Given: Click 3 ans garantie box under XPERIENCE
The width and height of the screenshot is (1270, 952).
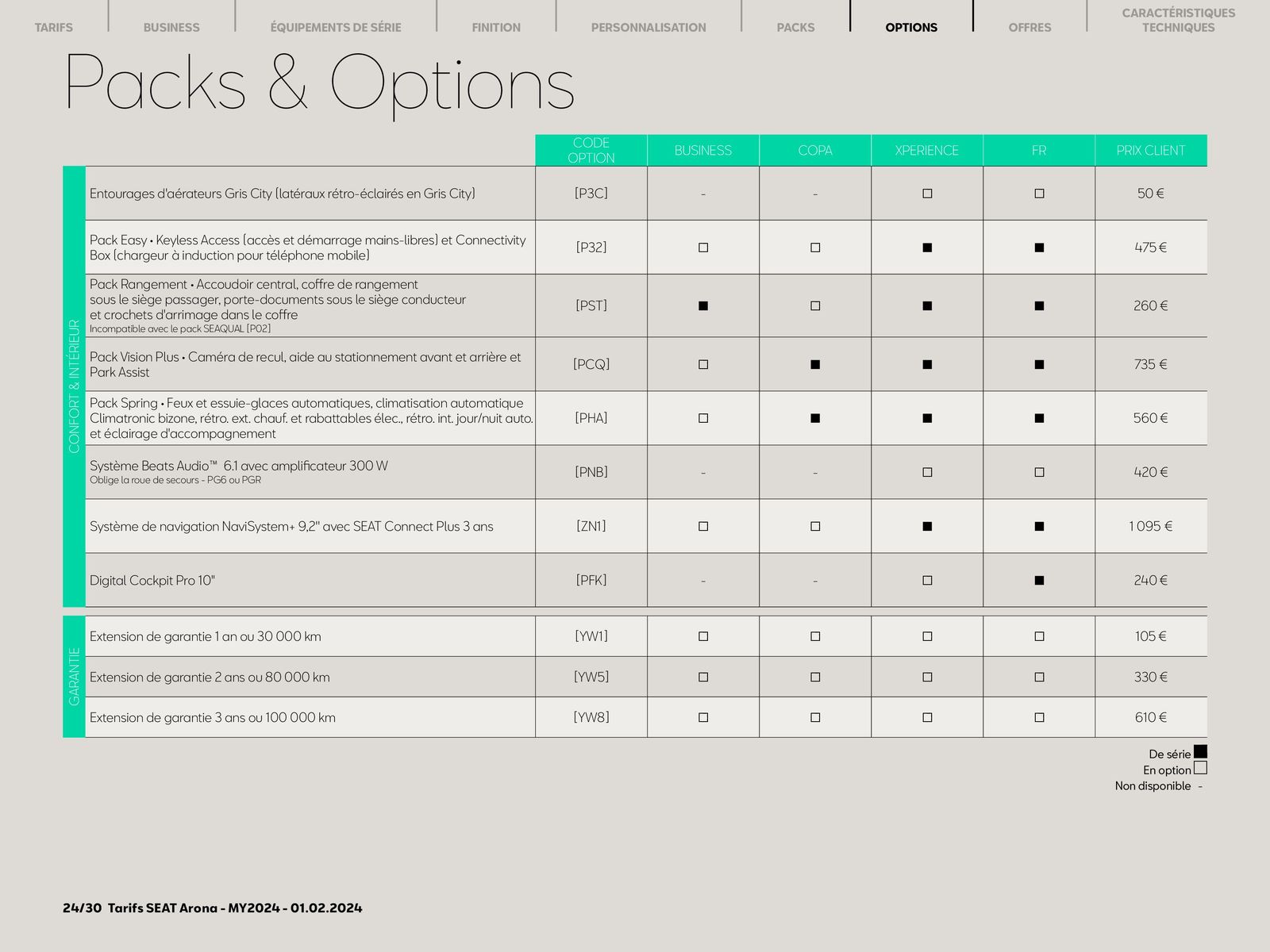Looking at the screenshot, I should point(927,718).
